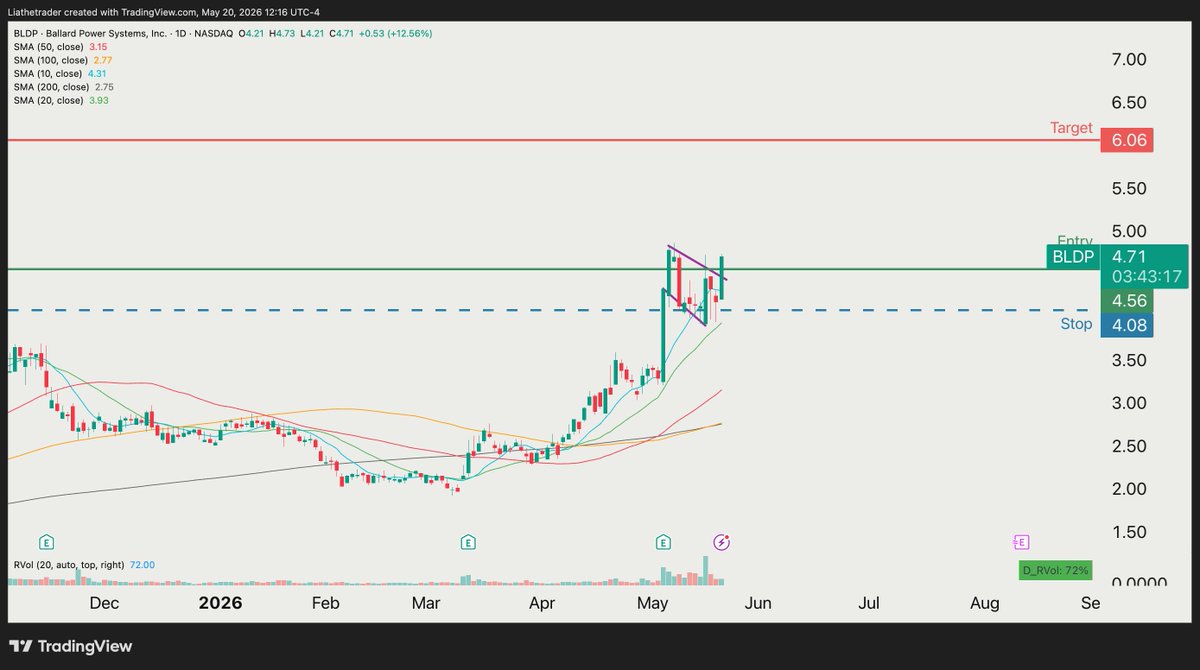Select the green 4.56 entry price tag
This screenshot has height=670, width=1200.
tap(1126, 301)
